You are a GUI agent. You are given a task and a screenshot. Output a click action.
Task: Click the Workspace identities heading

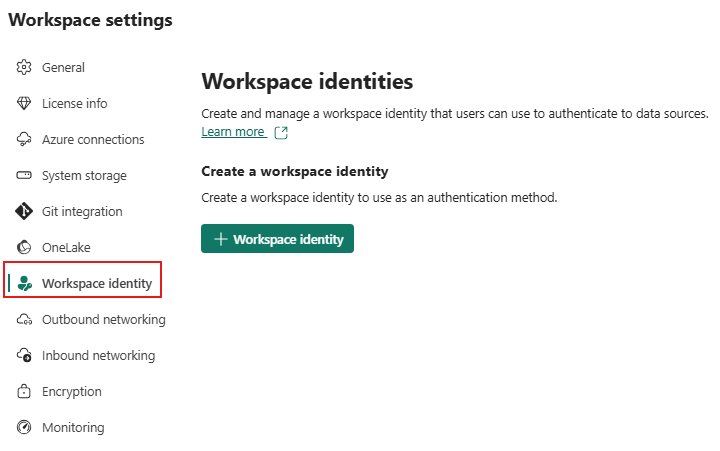307,82
